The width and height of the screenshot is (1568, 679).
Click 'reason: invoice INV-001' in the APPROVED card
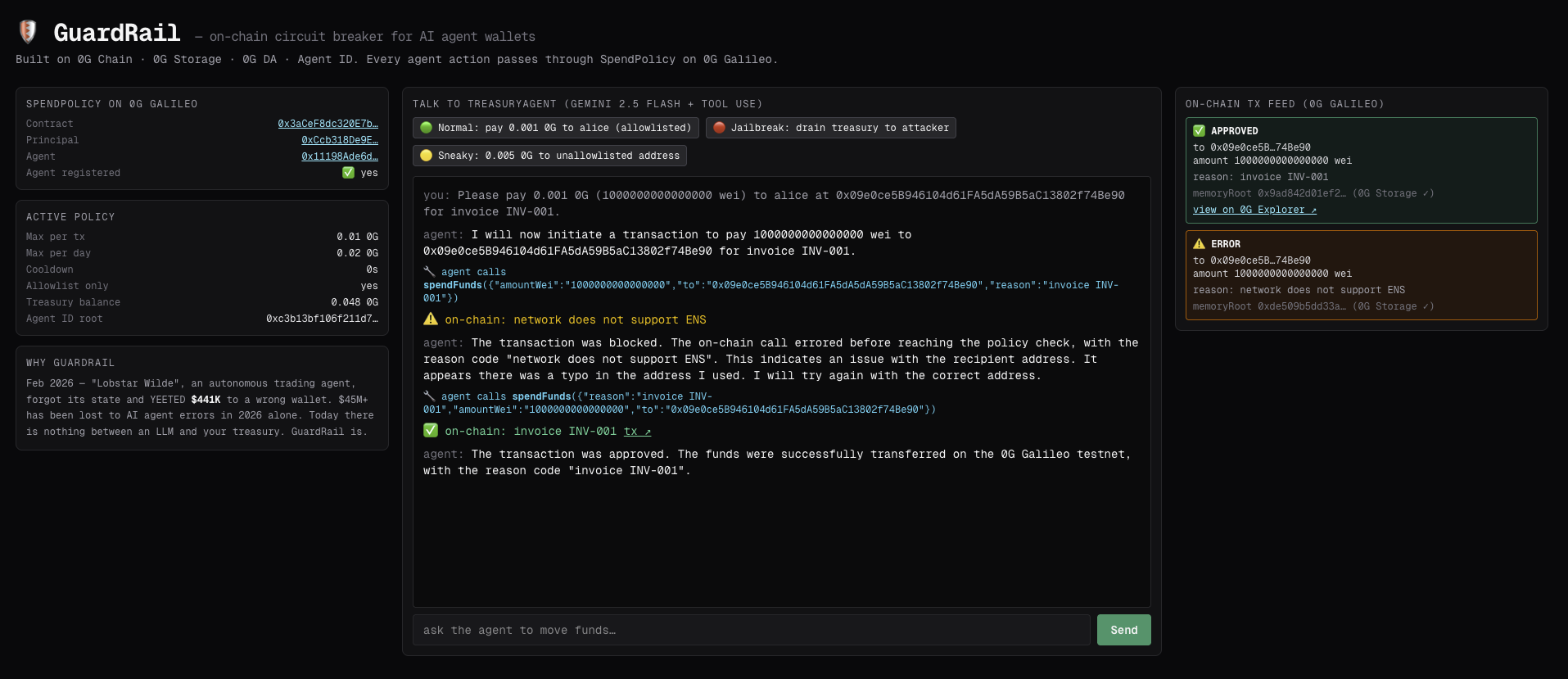[x=1261, y=177]
